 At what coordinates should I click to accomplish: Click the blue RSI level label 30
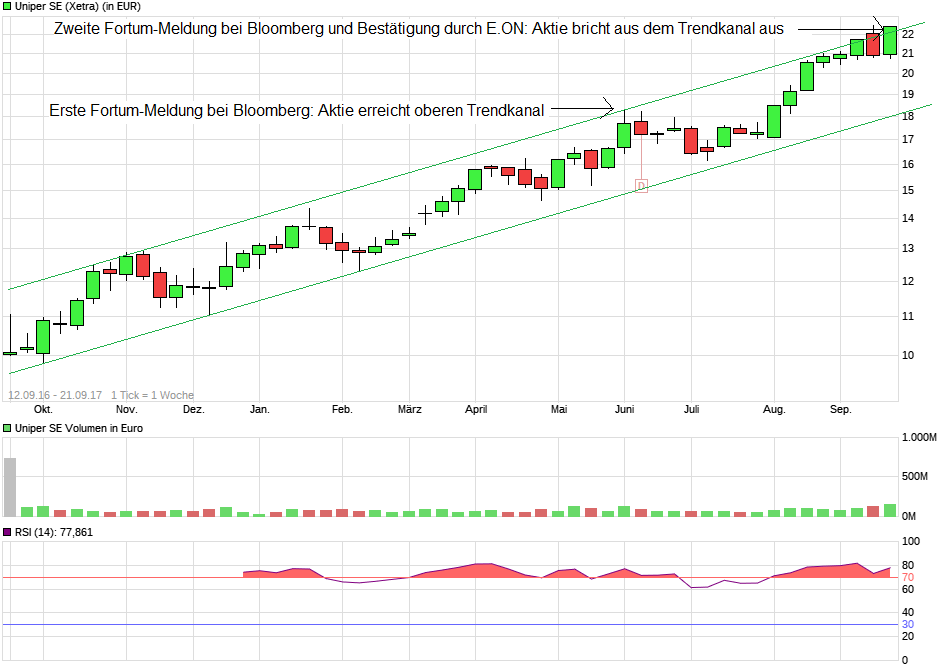[x=908, y=624]
